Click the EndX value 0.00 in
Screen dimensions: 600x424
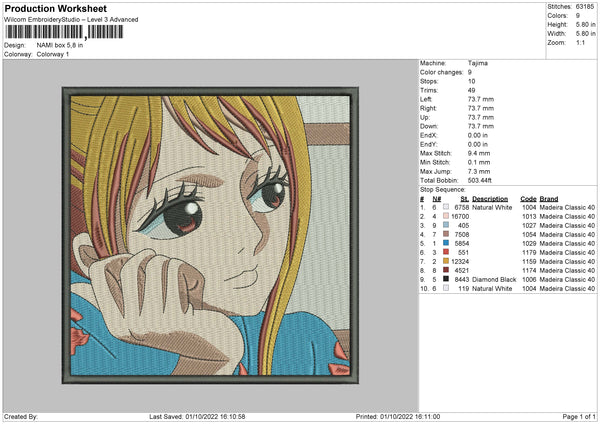[x=478, y=135]
